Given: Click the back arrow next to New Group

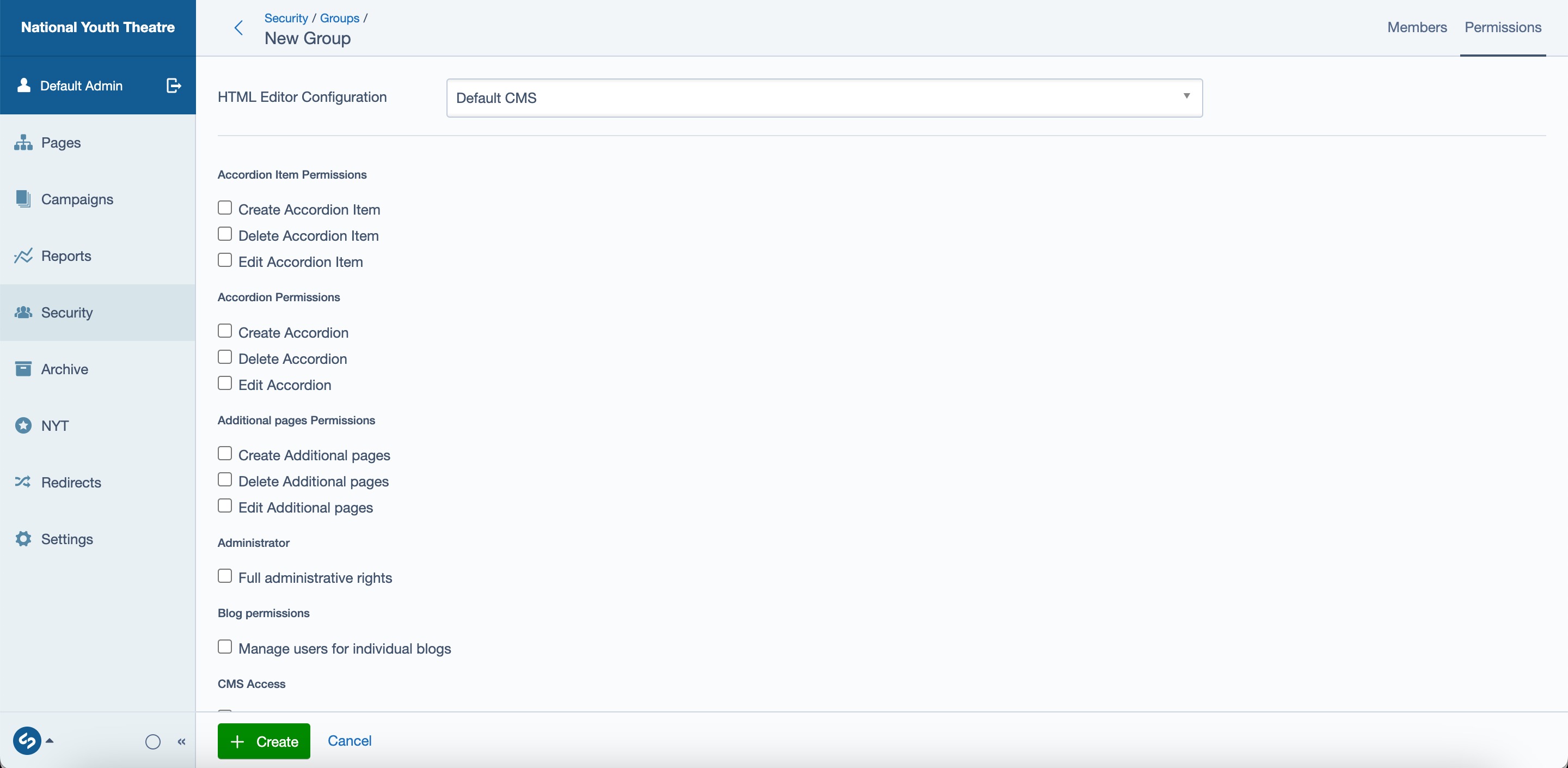Looking at the screenshot, I should [238, 28].
